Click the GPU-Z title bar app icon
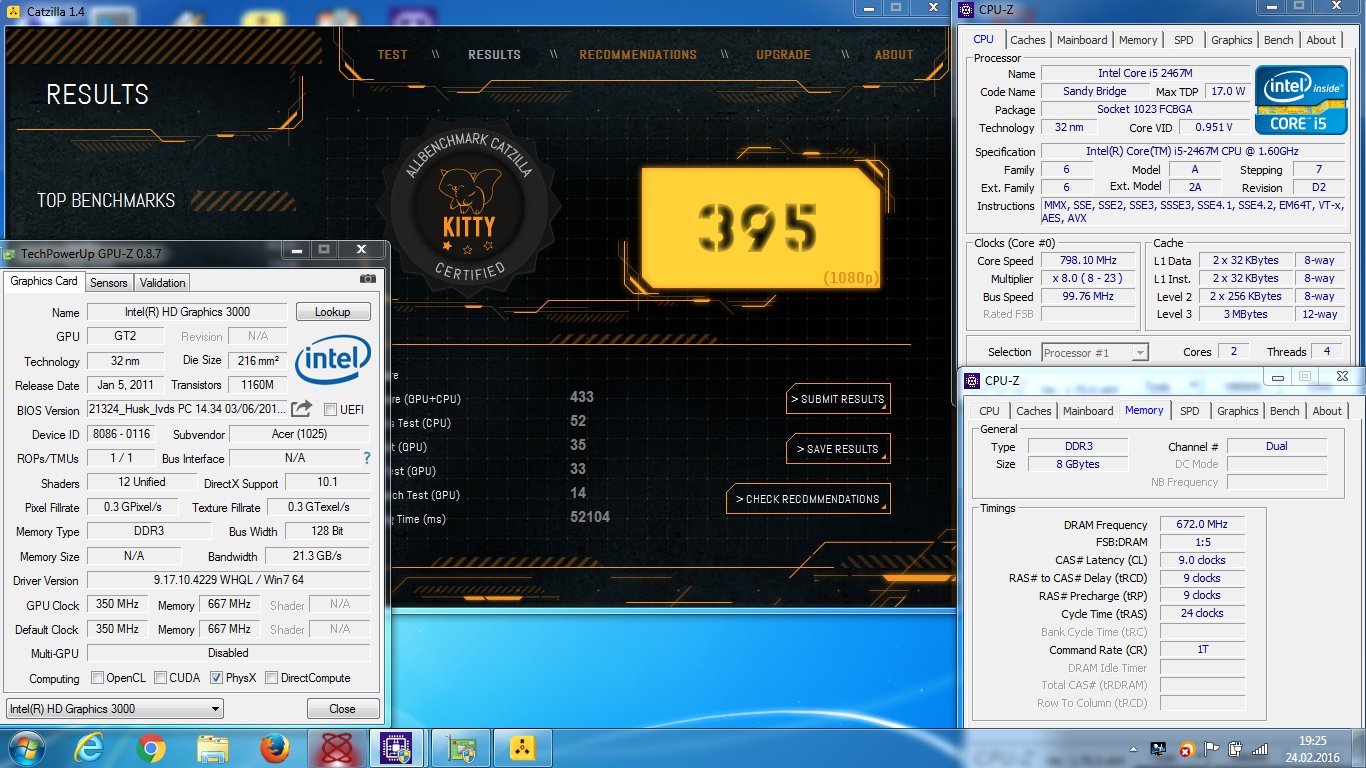Image resolution: width=1366 pixels, height=768 pixels. tap(10, 254)
